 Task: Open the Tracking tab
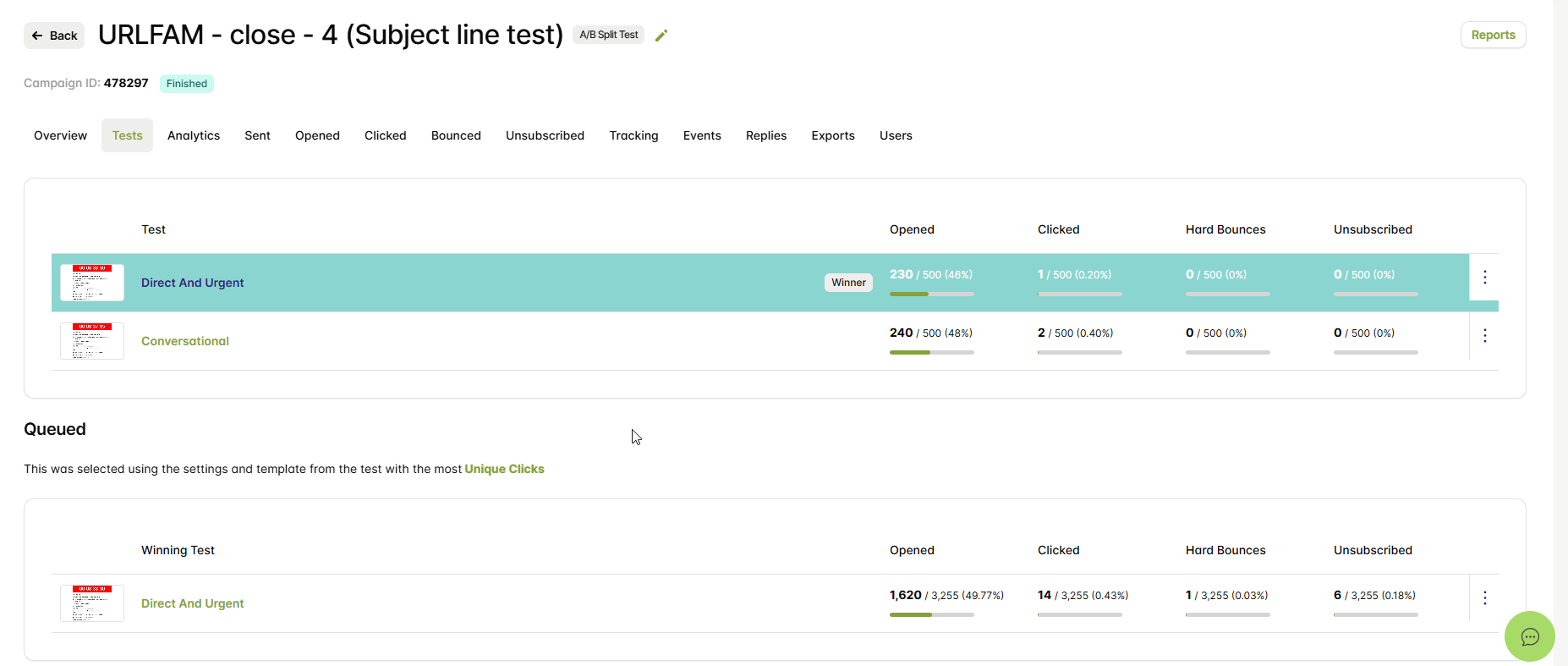[x=633, y=135]
